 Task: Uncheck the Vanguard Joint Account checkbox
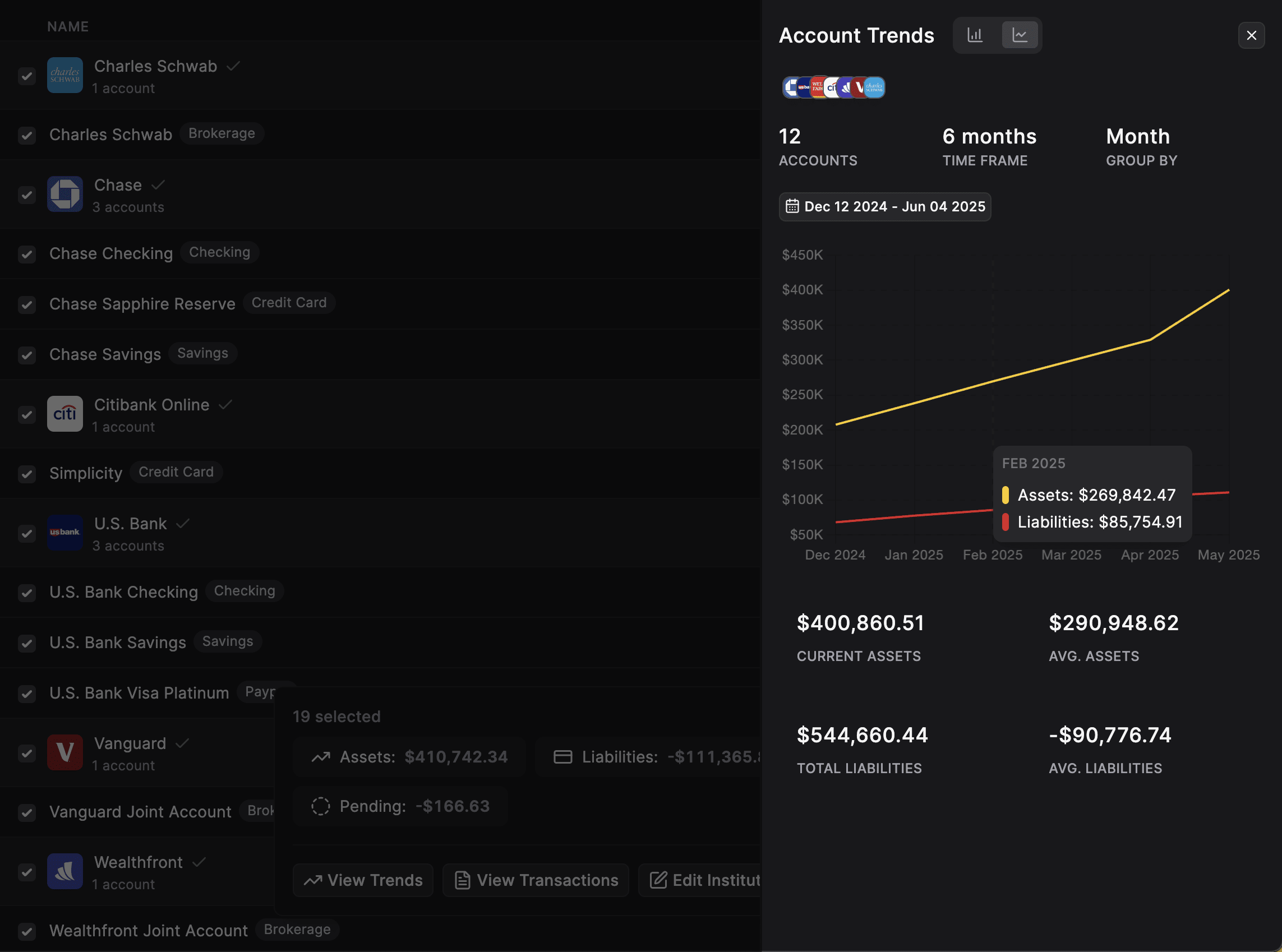[x=26, y=812]
